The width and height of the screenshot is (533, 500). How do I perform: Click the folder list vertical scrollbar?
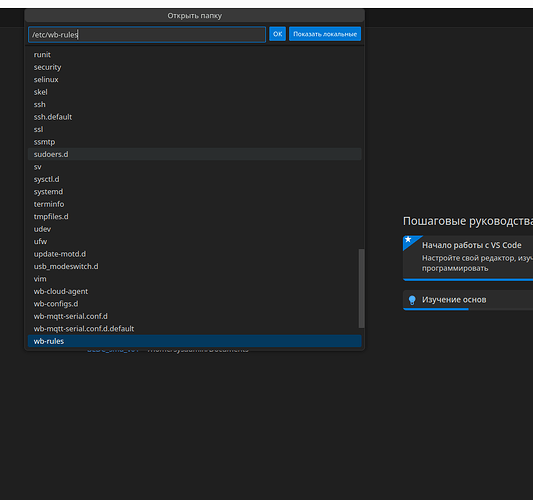click(x=362, y=289)
